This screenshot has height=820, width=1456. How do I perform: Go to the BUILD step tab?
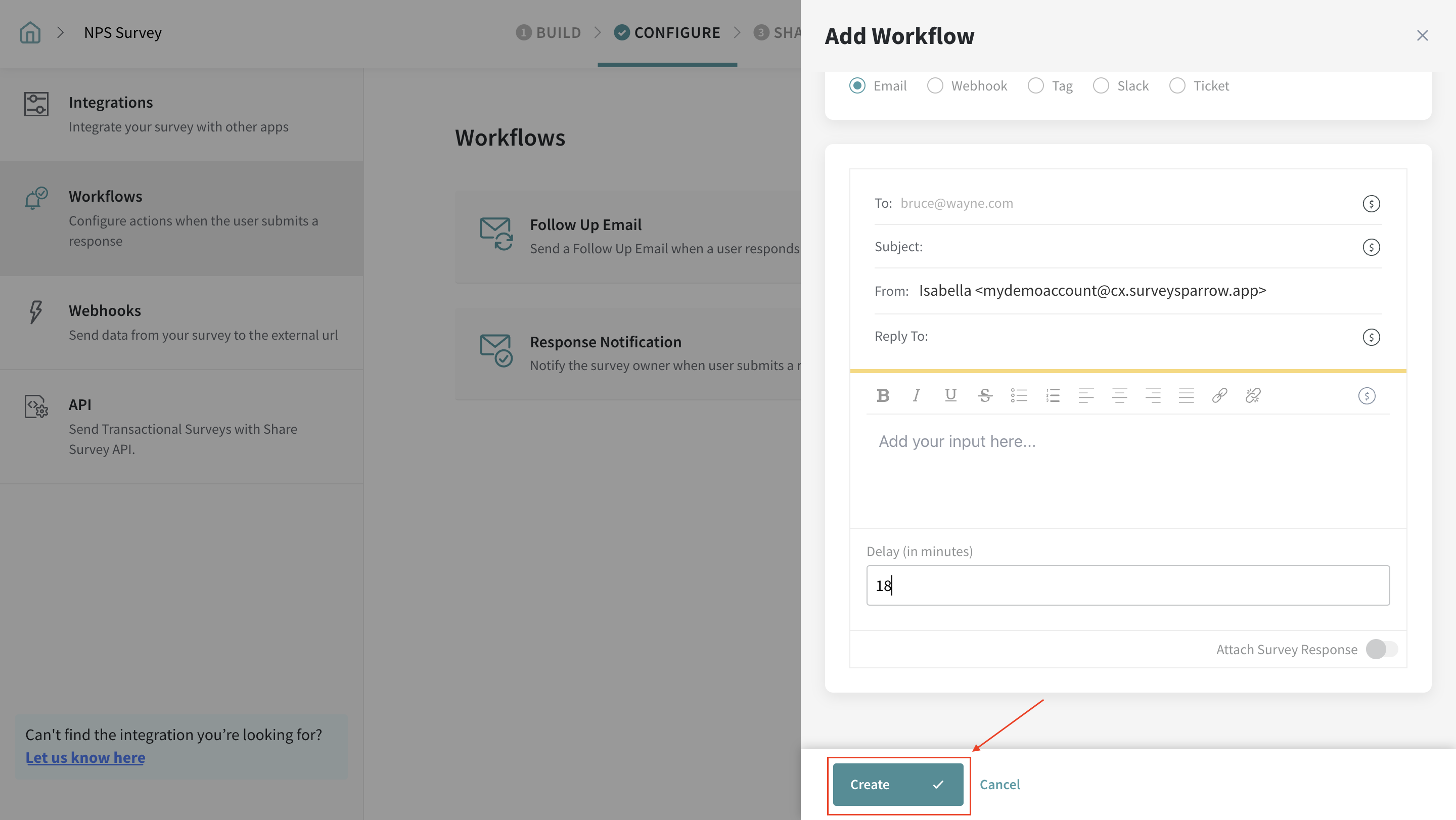[549, 33]
